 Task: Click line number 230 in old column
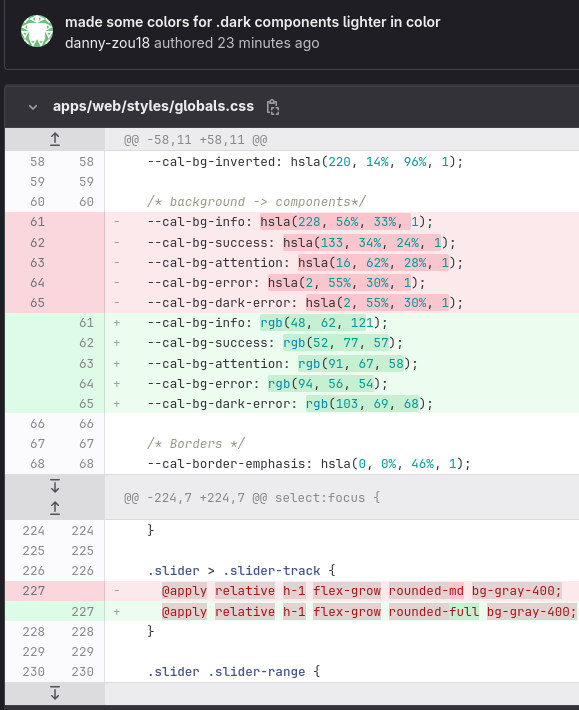pos(33,672)
